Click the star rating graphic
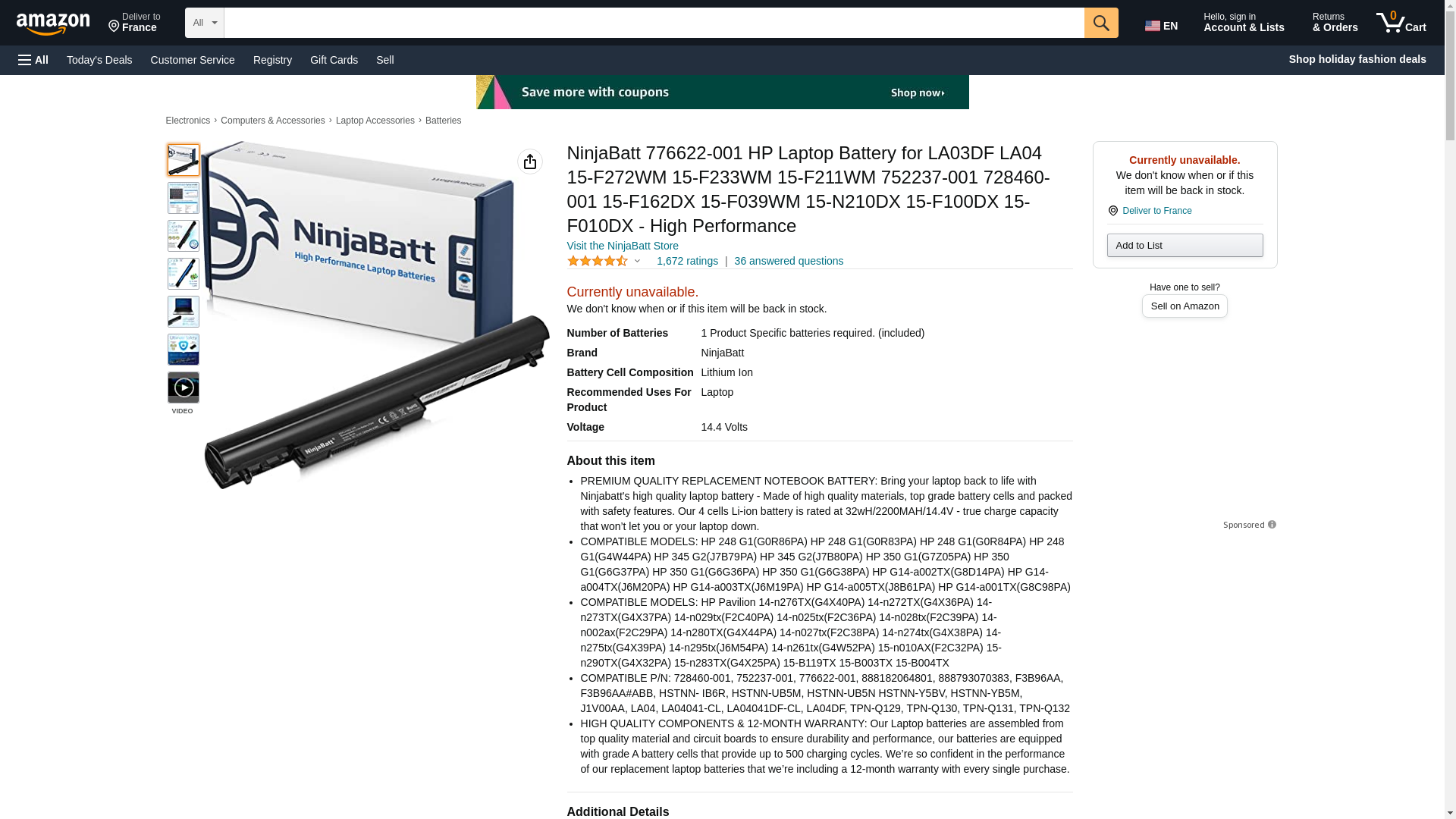The width and height of the screenshot is (1456, 819). (598, 261)
